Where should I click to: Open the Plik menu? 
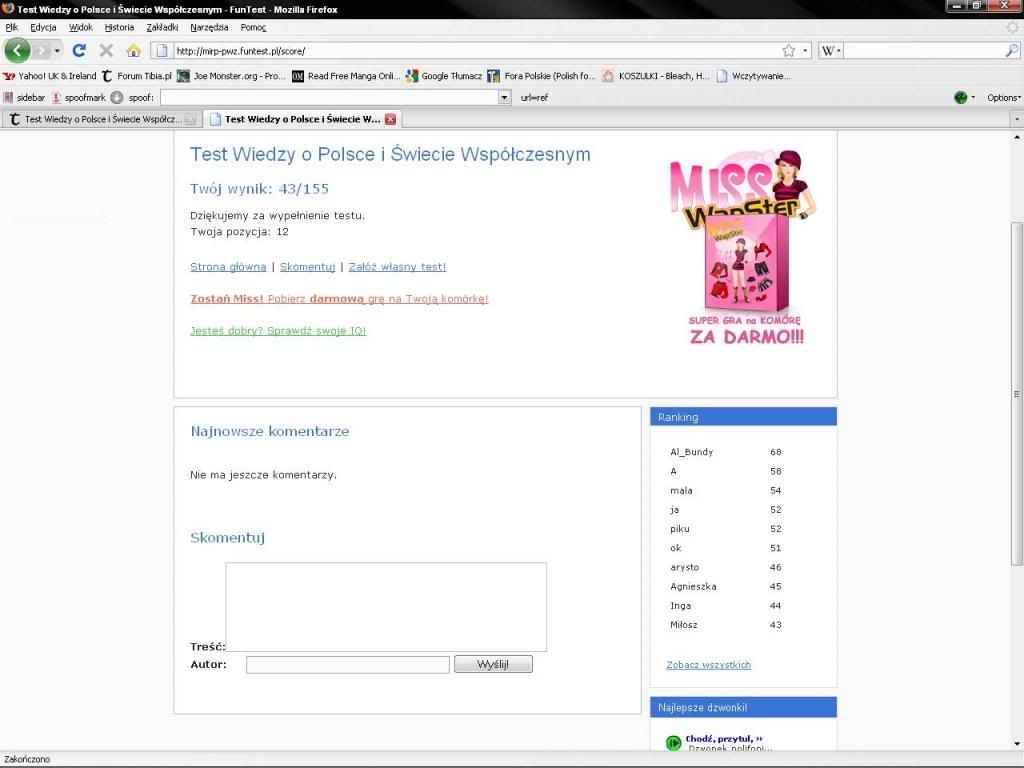[12, 27]
